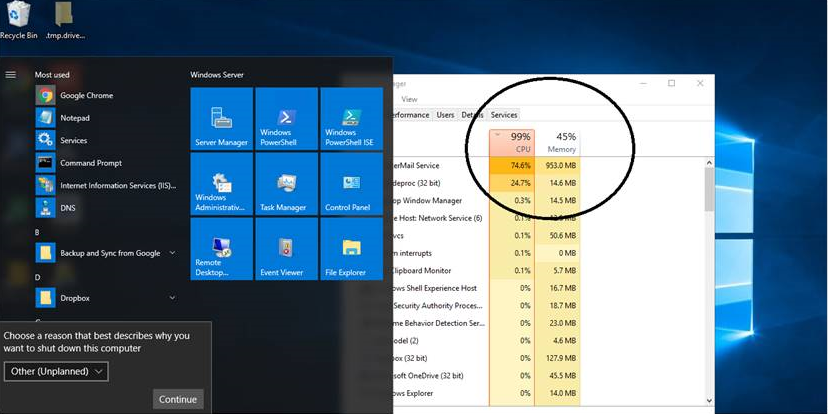Expand the Dropbox folder entry
Image resolution: width=828 pixels, height=414 pixels.
coord(172,298)
